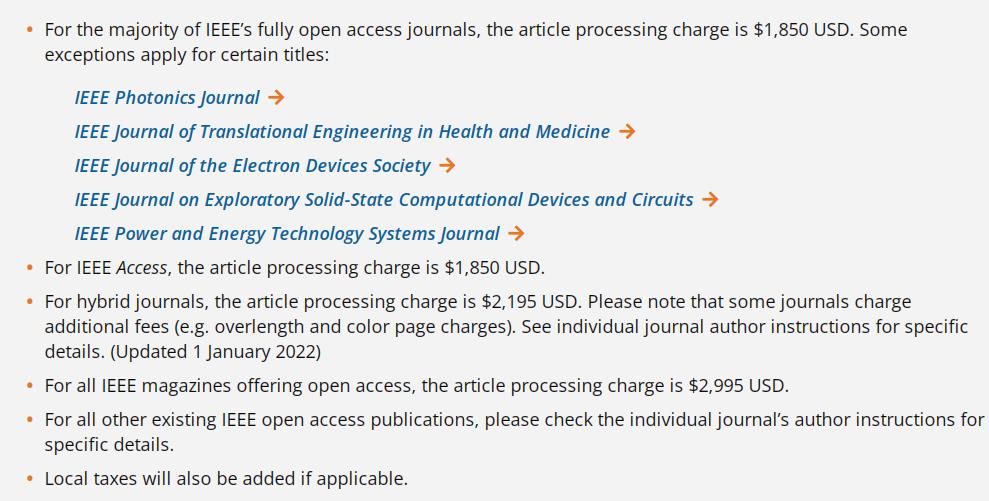Open IEEE Journal on Exploratory Solid-State Computational Devices link
Viewport: 989px width, 501px height.
[x=384, y=200]
